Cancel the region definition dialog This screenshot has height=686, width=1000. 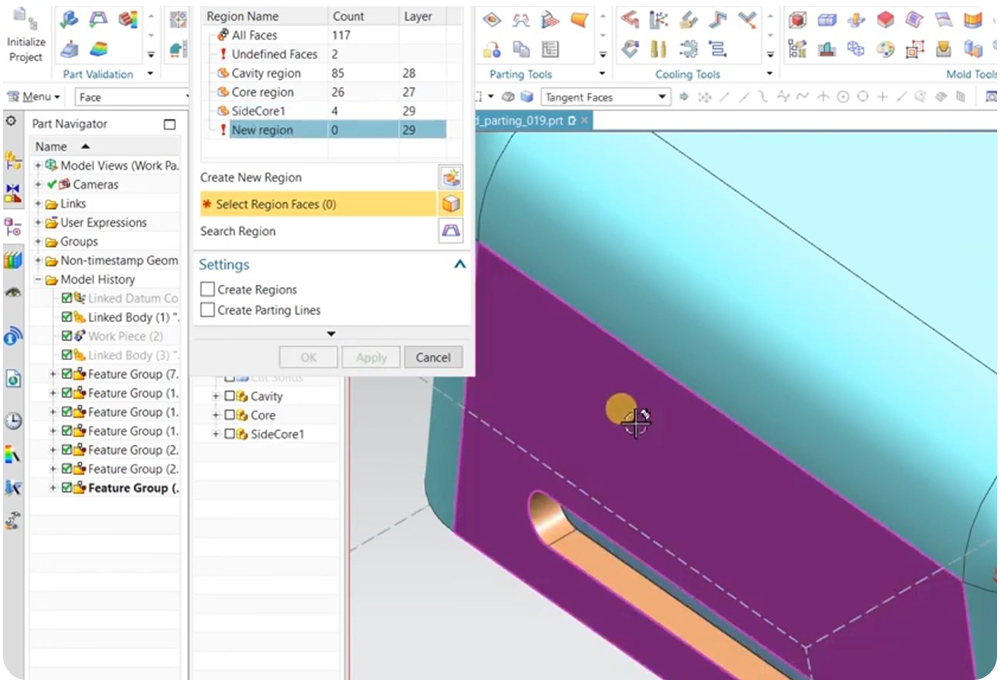pyautogui.click(x=433, y=357)
